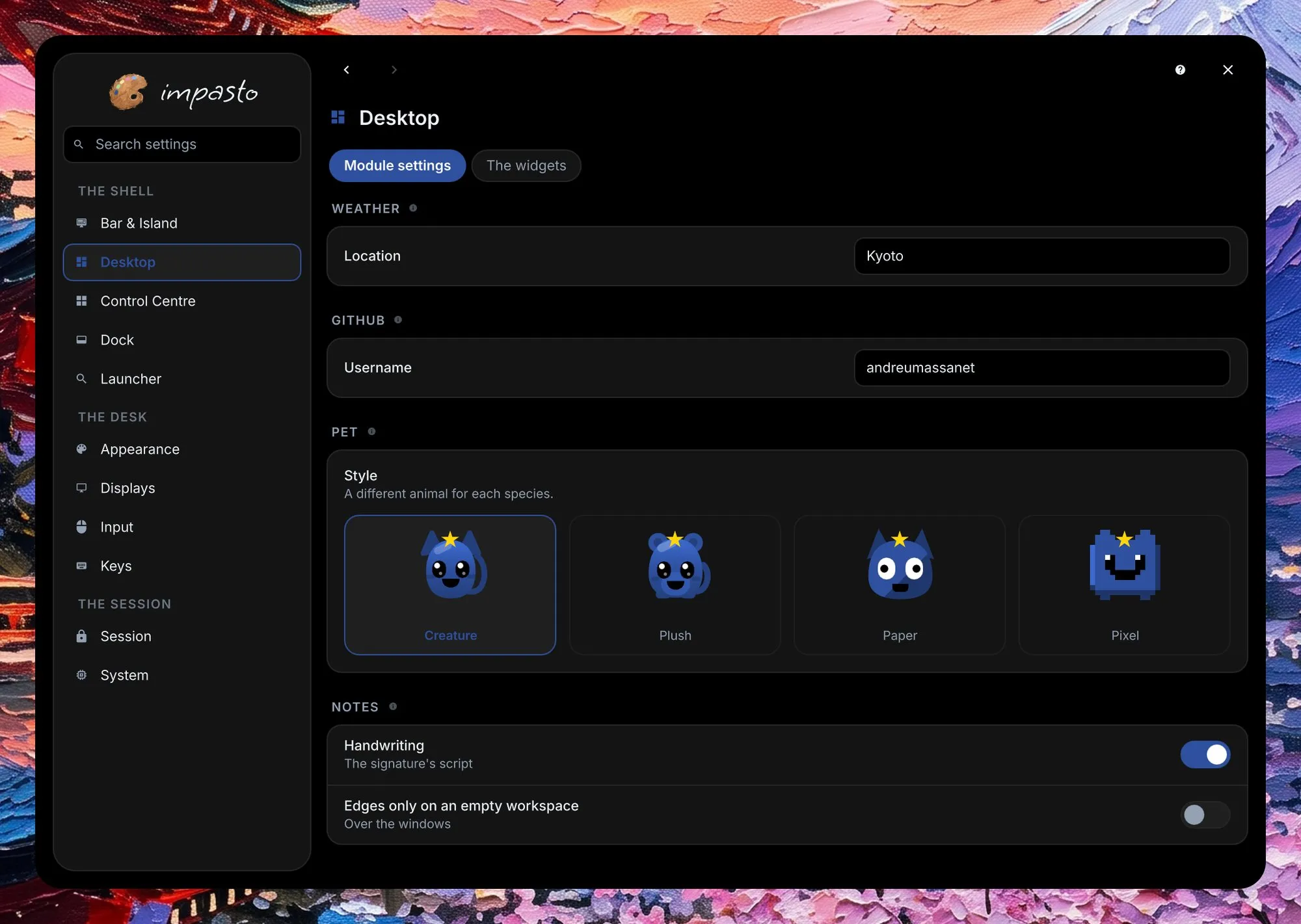Image resolution: width=1301 pixels, height=924 pixels.
Task: Open help with the question mark icon
Action: (1180, 70)
